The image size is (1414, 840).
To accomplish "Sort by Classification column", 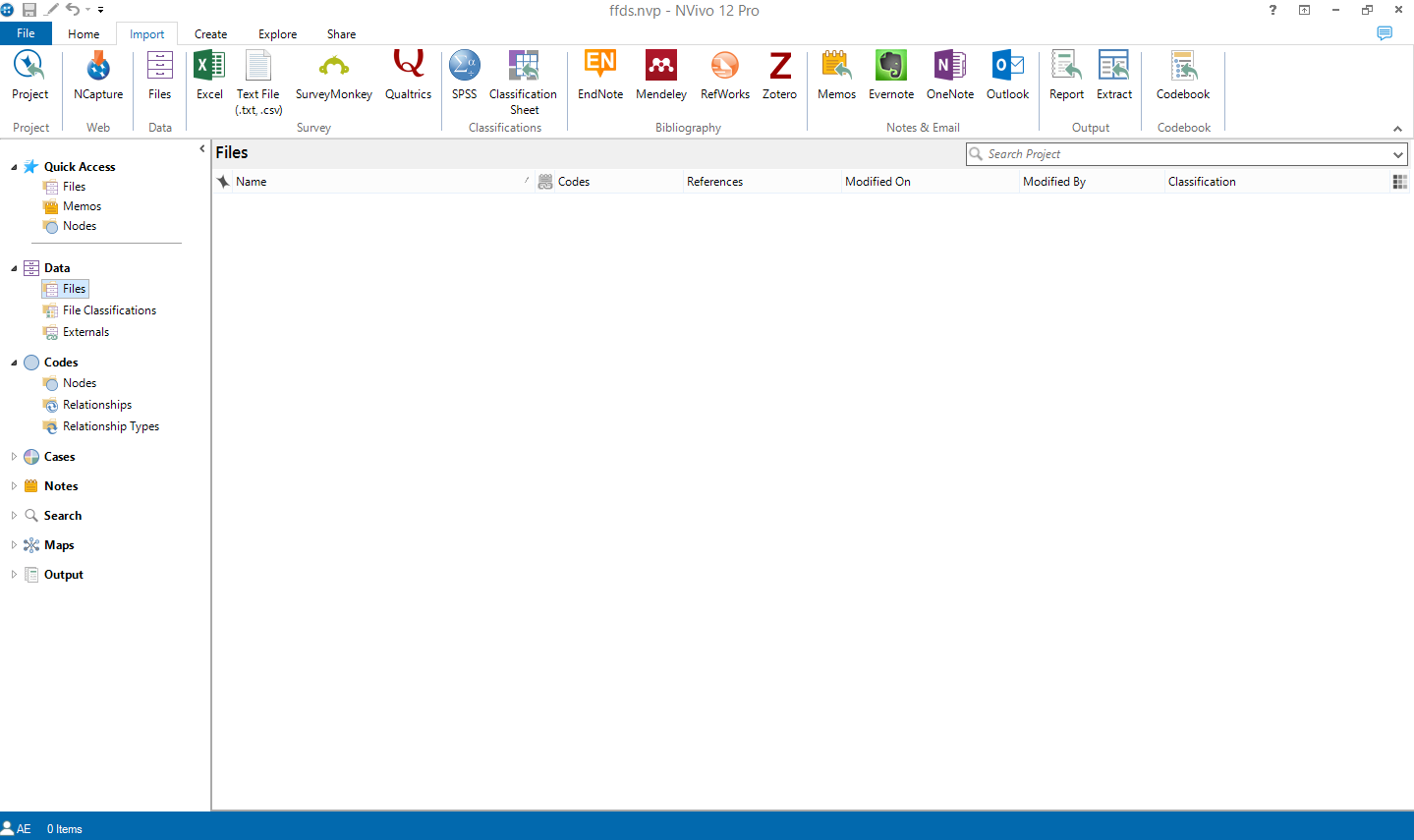I will (1276, 182).
